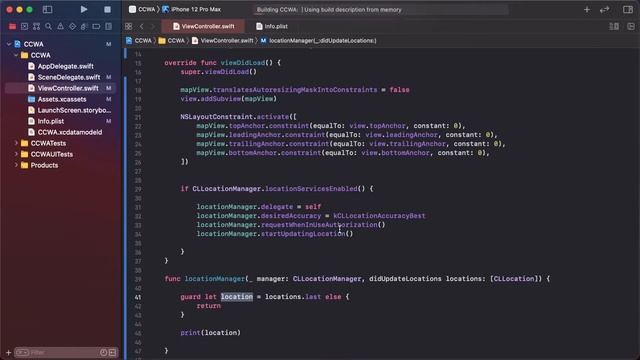Open the Find navigator magnifier icon
This screenshot has height=360, width=640.
pyautogui.click(x=49, y=27)
